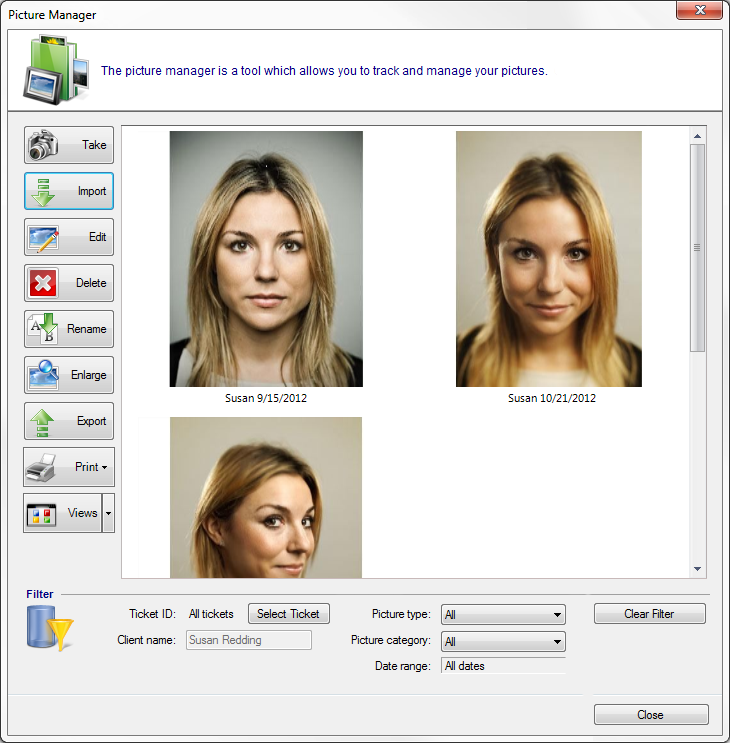Viewport: 730px width, 743px height.
Task: Click the Delete button with red X
Action: pos(69,283)
